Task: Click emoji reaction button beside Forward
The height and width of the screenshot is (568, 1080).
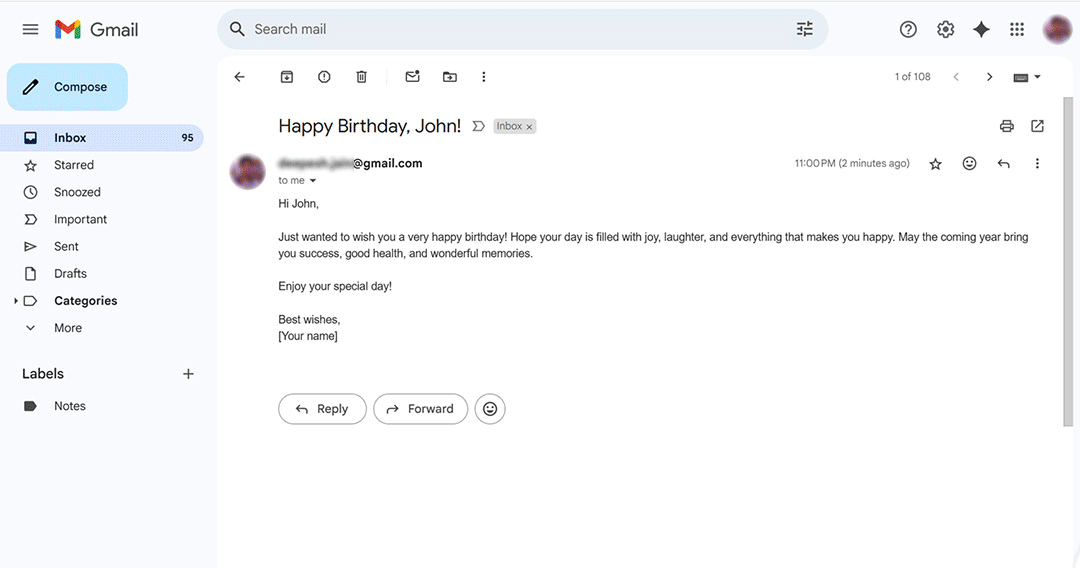Action: [490, 409]
